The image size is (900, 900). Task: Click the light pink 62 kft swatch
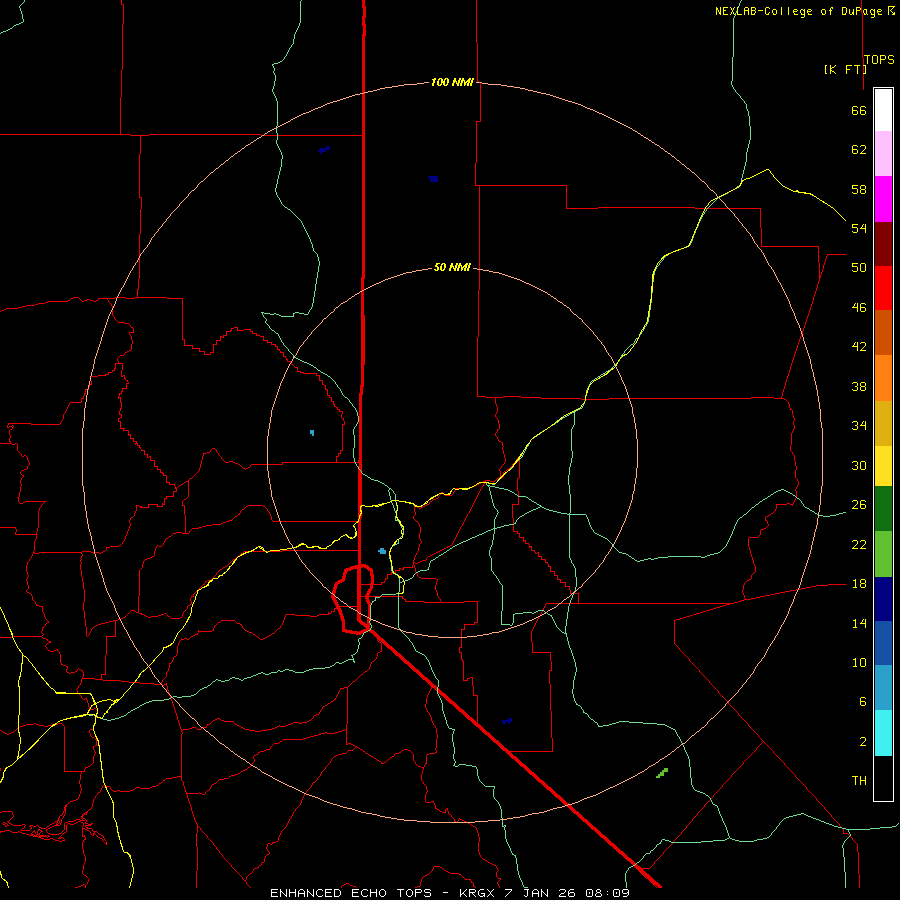coord(883,153)
